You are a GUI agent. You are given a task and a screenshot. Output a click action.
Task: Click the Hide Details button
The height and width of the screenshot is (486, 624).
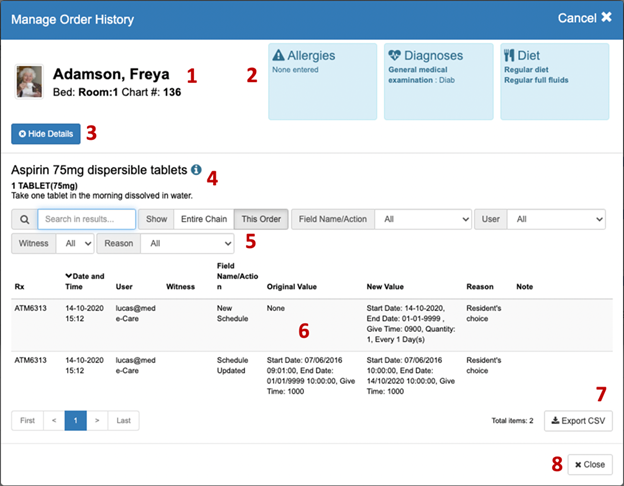coord(45,133)
